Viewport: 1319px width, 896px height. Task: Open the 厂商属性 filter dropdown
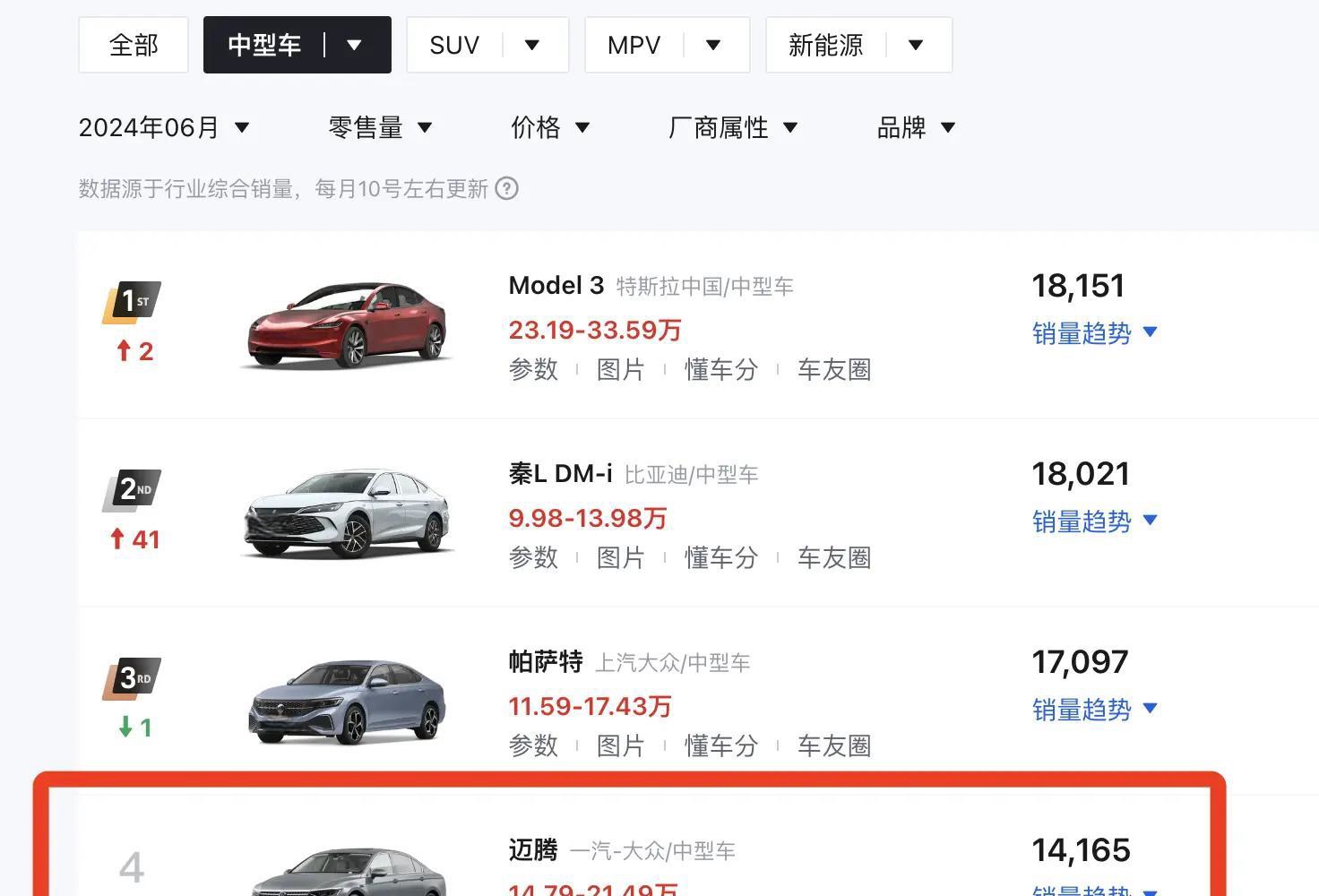click(x=733, y=128)
